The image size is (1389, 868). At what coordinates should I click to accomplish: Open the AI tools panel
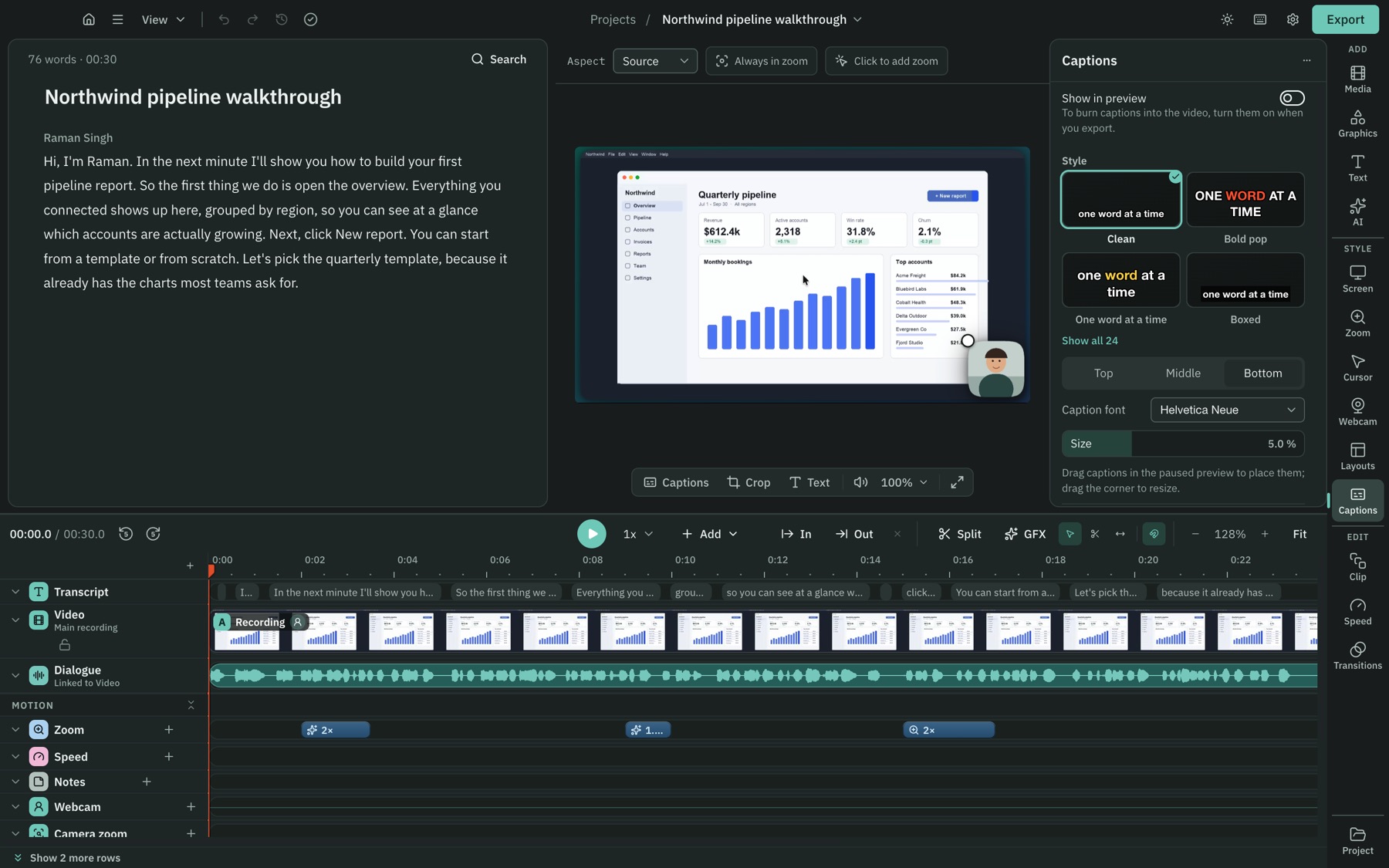(1357, 211)
